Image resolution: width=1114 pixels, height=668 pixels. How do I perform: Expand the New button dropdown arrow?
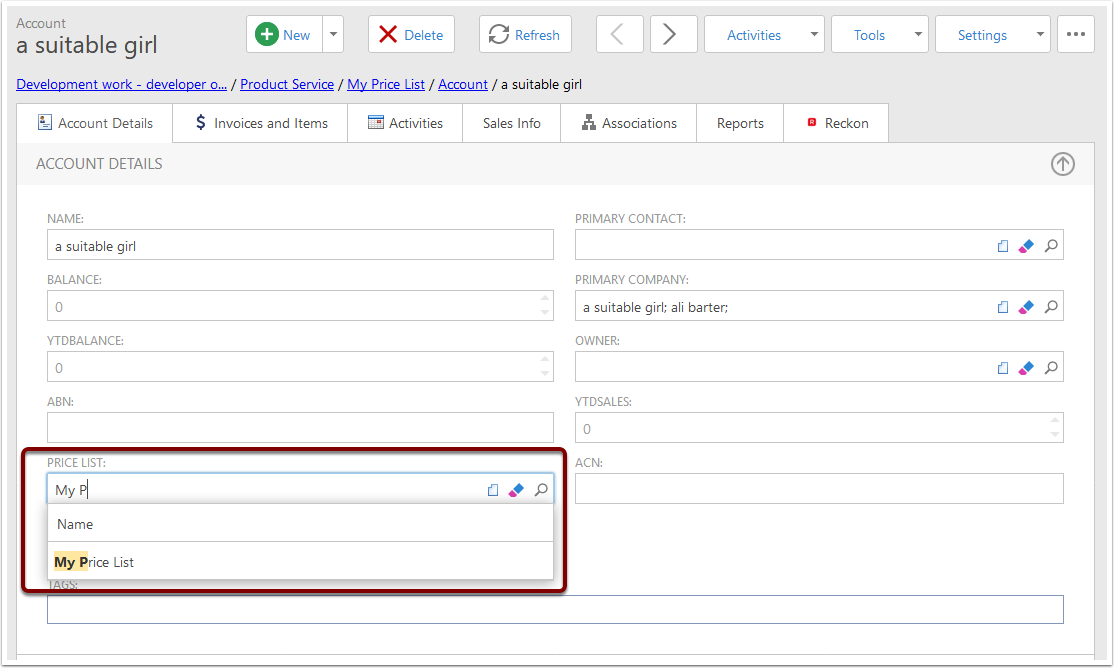point(333,35)
